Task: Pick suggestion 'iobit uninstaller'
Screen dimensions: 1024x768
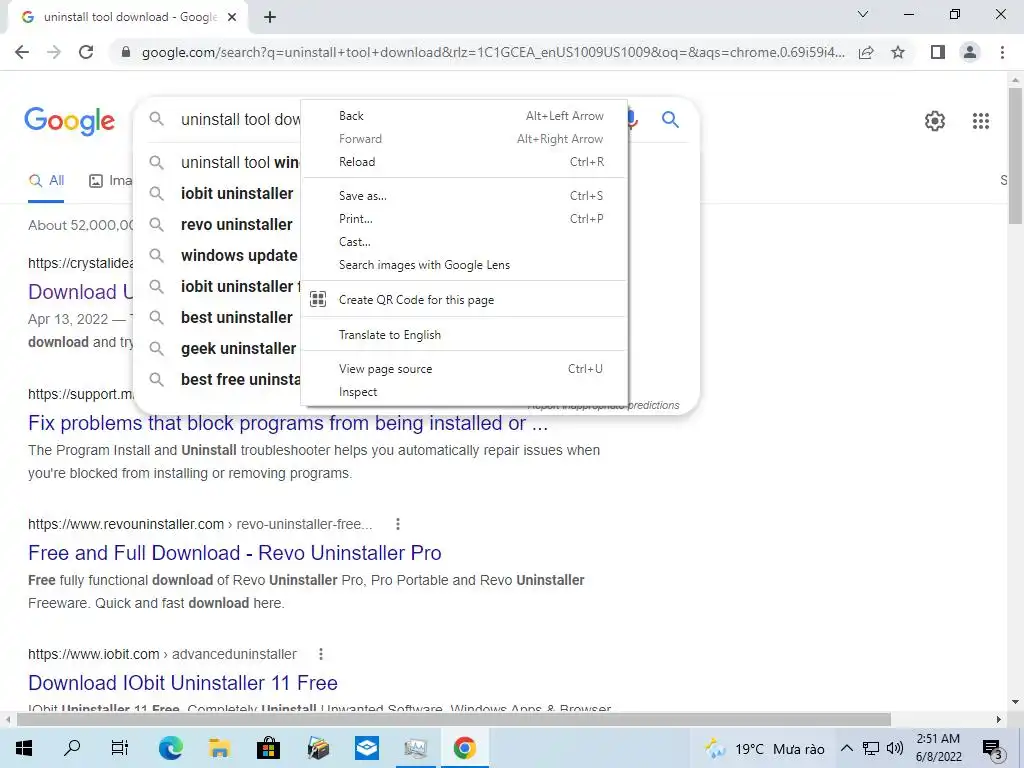Action: [x=237, y=193]
